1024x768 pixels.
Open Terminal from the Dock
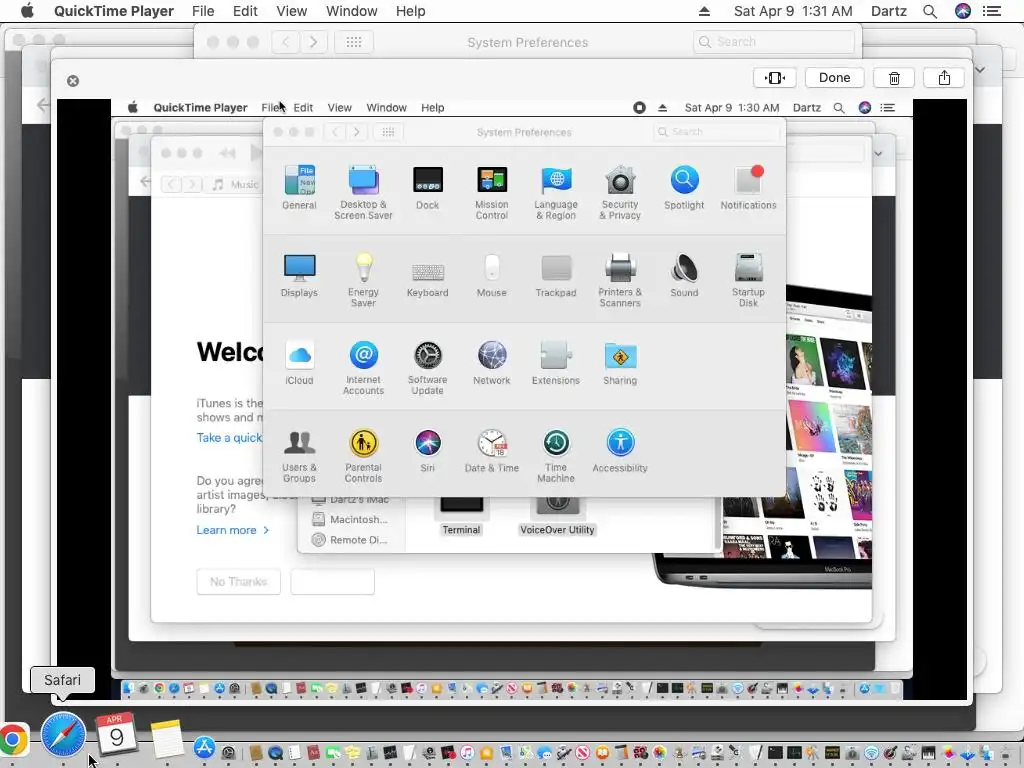point(775,752)
